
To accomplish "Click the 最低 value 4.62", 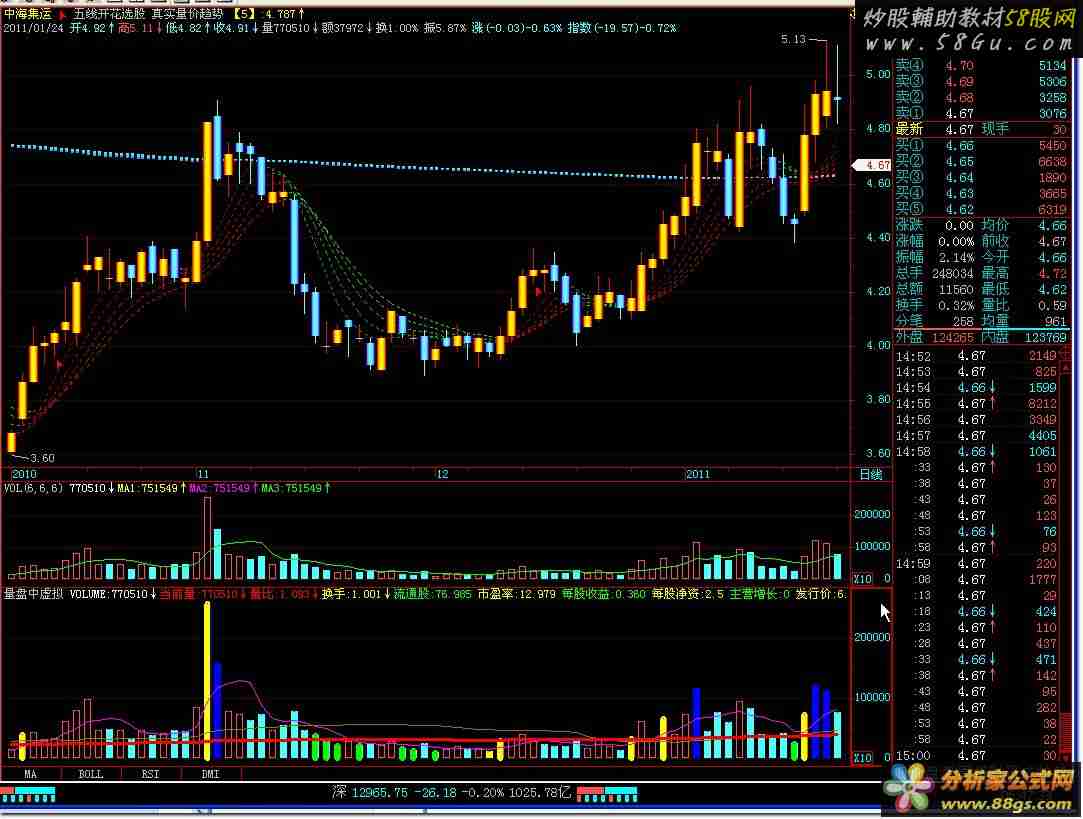I will [1052, 289].
